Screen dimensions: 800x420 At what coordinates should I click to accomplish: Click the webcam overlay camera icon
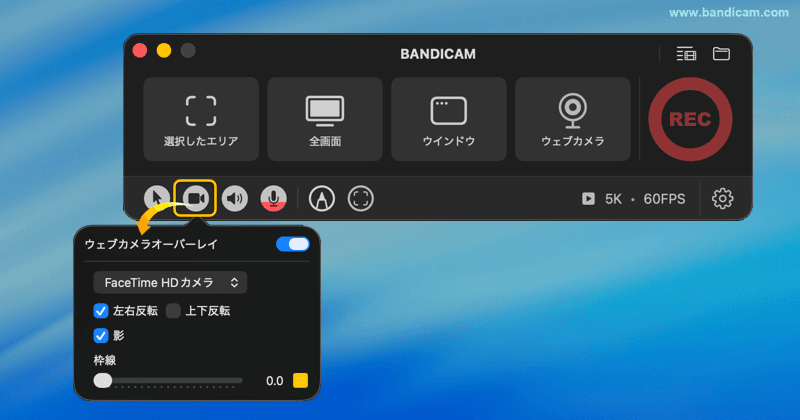point(196,198)
